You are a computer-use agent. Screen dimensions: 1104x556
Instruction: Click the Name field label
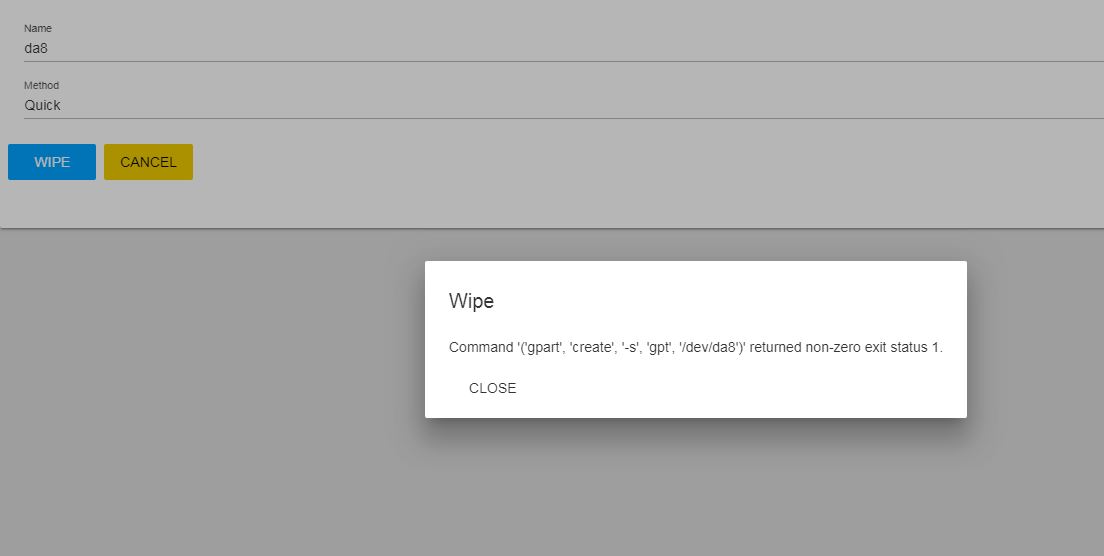pyautogui.click(x=38, y=28)
